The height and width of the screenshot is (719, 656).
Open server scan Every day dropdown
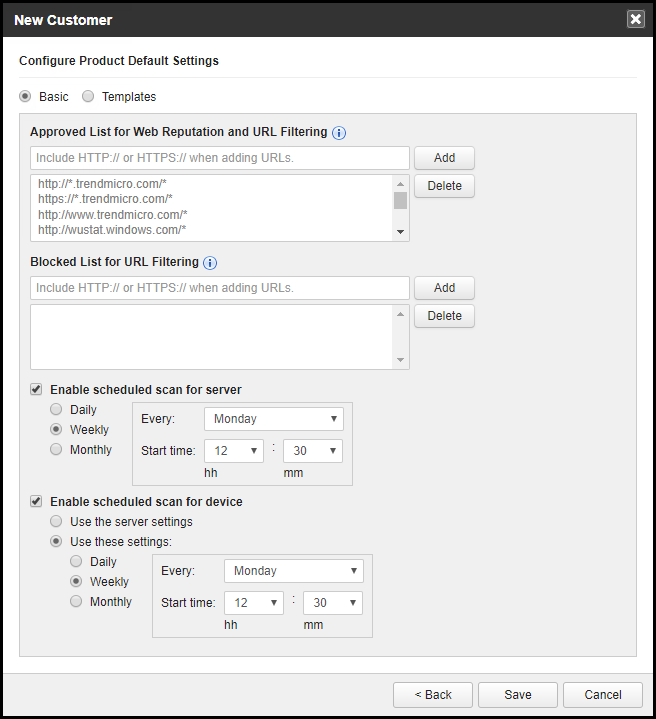tap(273, 419)
